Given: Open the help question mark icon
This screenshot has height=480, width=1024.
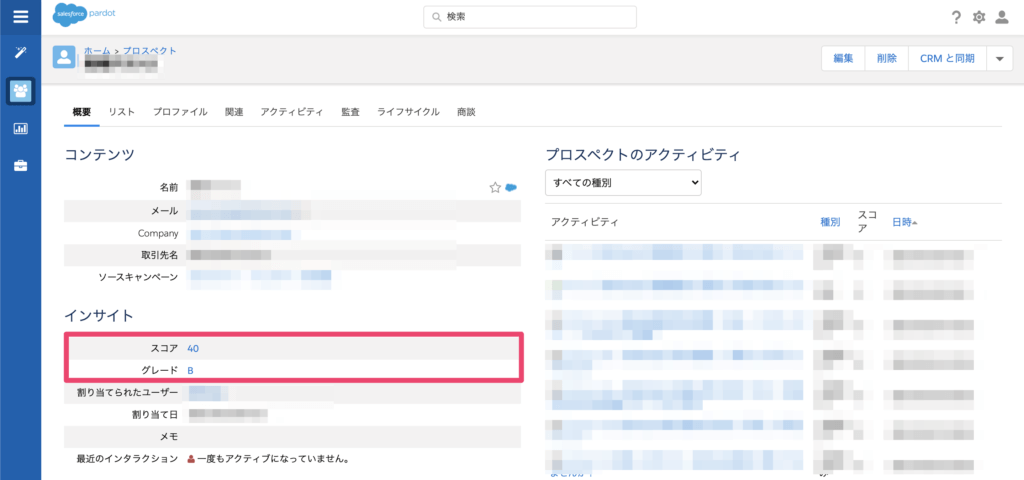Looking at the screenshot, I should pos(956,18).
